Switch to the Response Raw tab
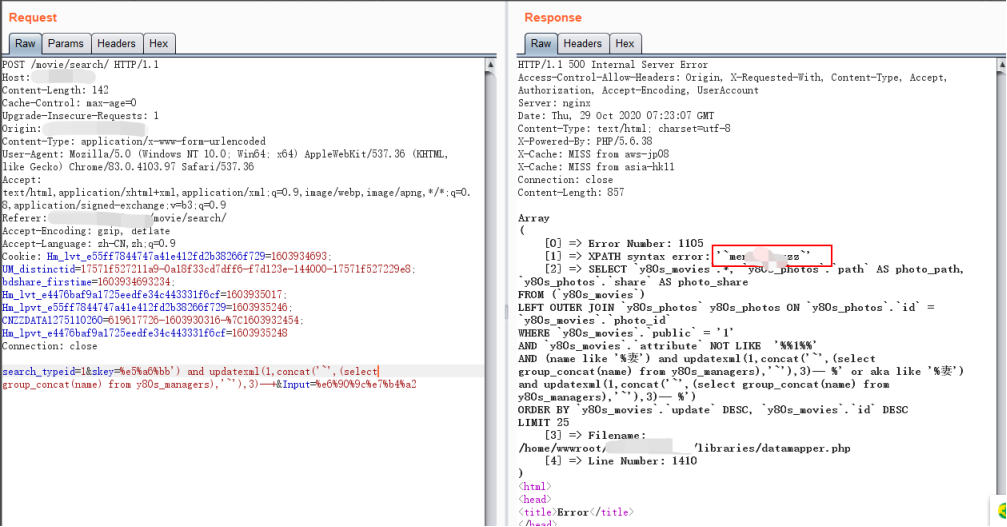Viewport: 1007px width, 527px height. [x=541, y=44]
